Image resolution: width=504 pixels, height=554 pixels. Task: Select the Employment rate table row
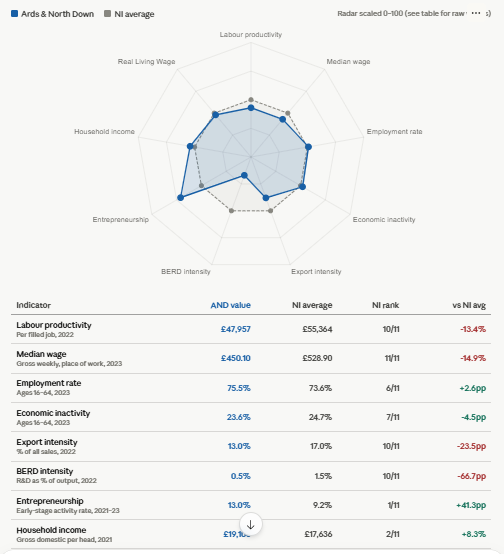pos(251,388)
